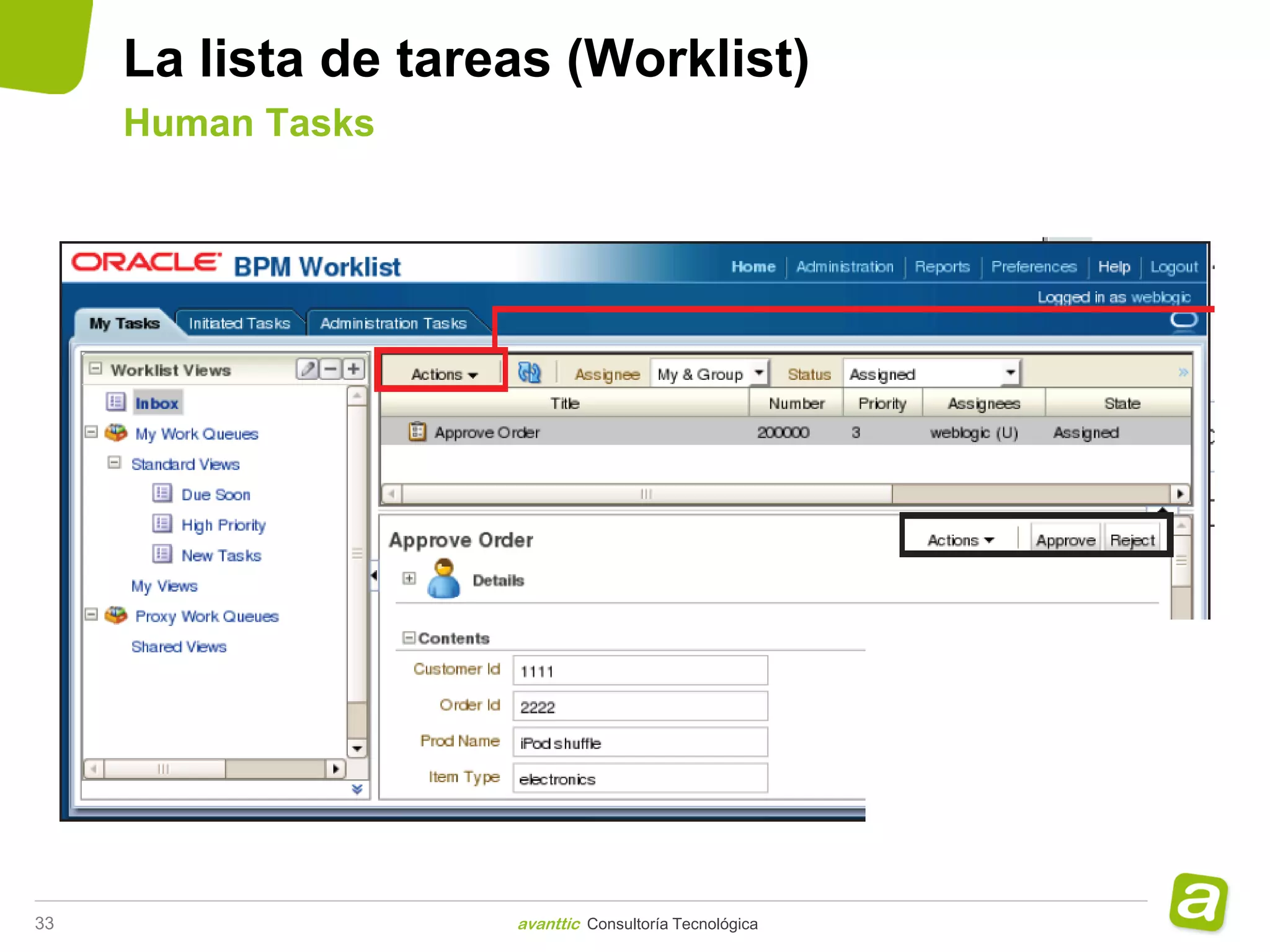Click the splitter collapse arrow left of details
The width and height of the screenshot is (1270, 952).
coord(374,576)
